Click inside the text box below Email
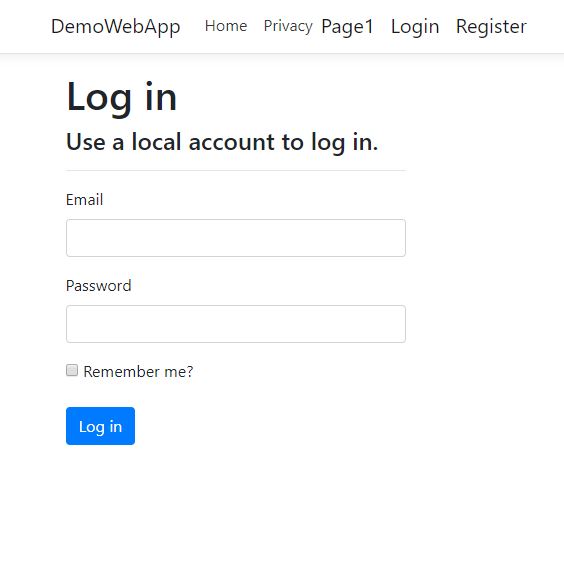This screenshot has width=564, height=567. click(x=236, y=238)
